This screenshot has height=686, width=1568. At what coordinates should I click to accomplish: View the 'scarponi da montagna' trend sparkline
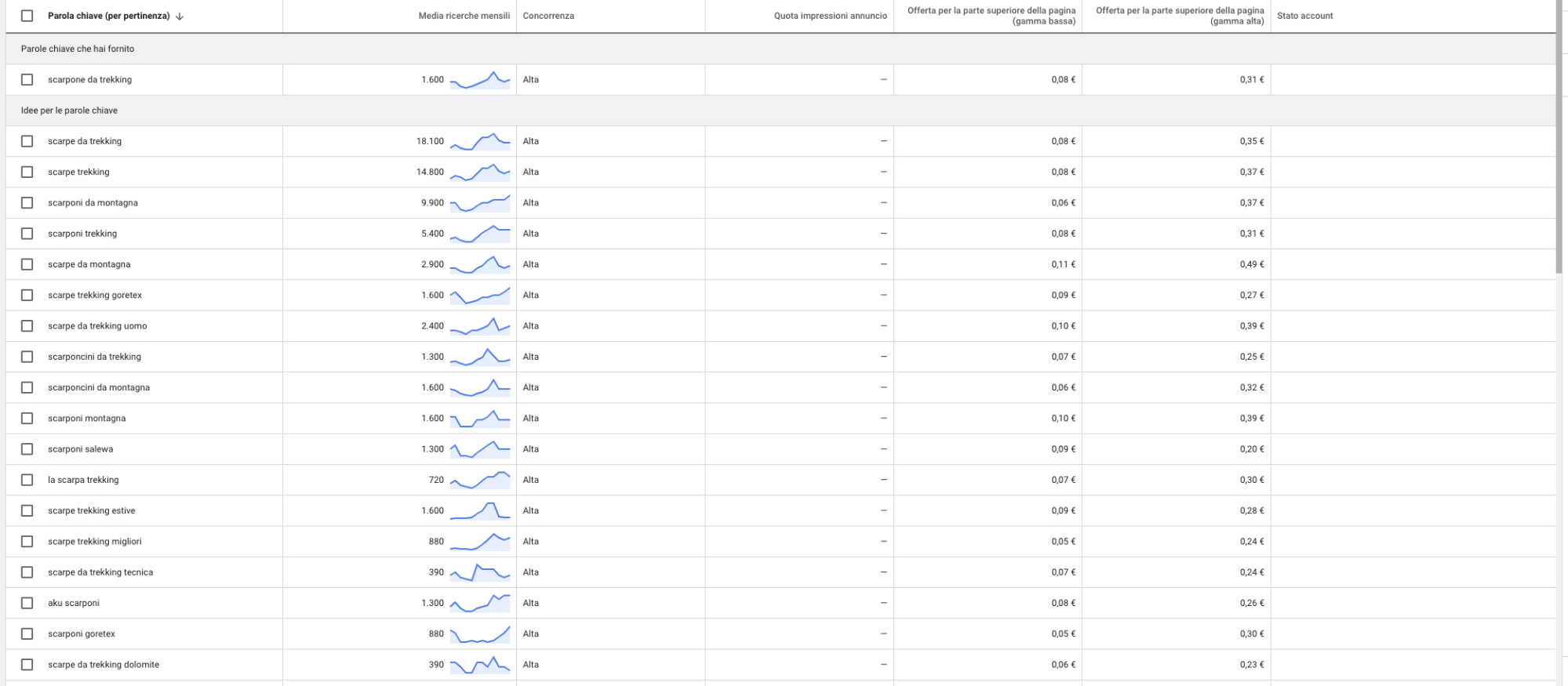point(480,203)
